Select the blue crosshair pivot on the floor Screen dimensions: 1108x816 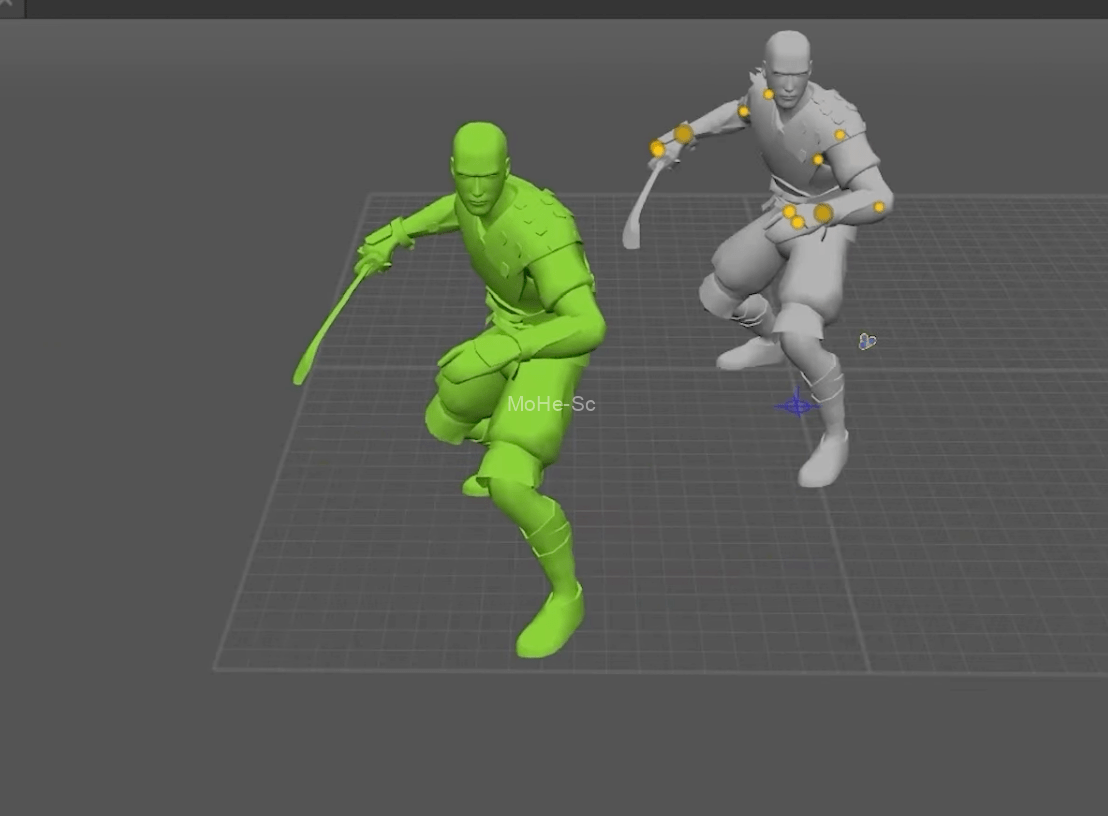pyautogui.click(x=797, y=405)
